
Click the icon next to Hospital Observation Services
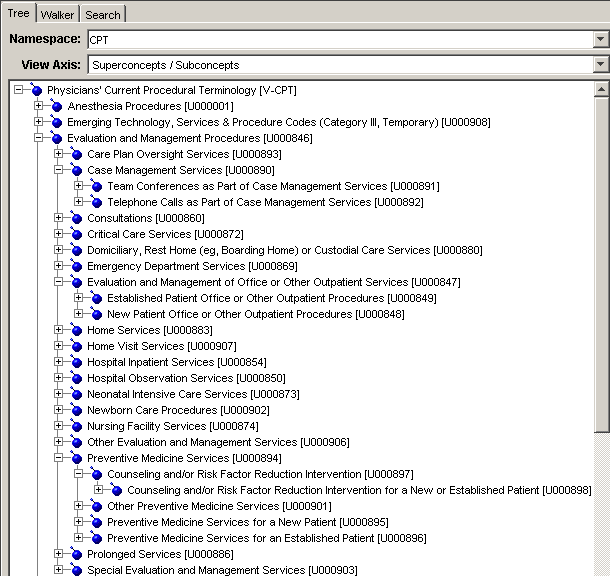pyautogui.click(x=77, y=378)
